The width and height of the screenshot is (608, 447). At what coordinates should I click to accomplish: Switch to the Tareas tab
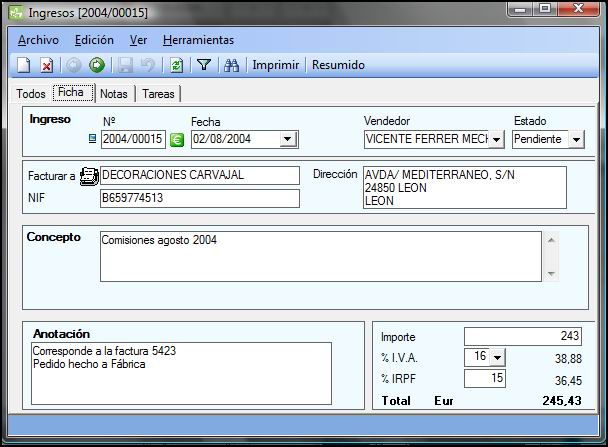158,94
